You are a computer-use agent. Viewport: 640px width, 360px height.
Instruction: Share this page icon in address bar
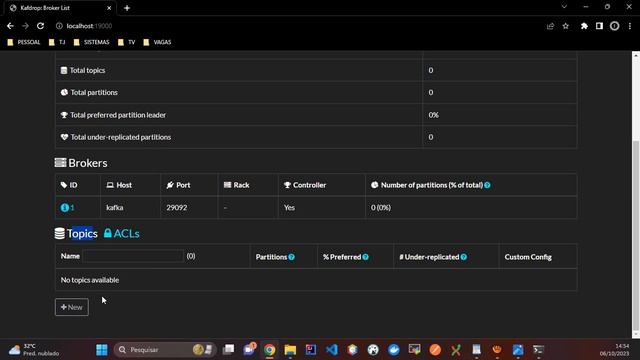tap(550, 26)
